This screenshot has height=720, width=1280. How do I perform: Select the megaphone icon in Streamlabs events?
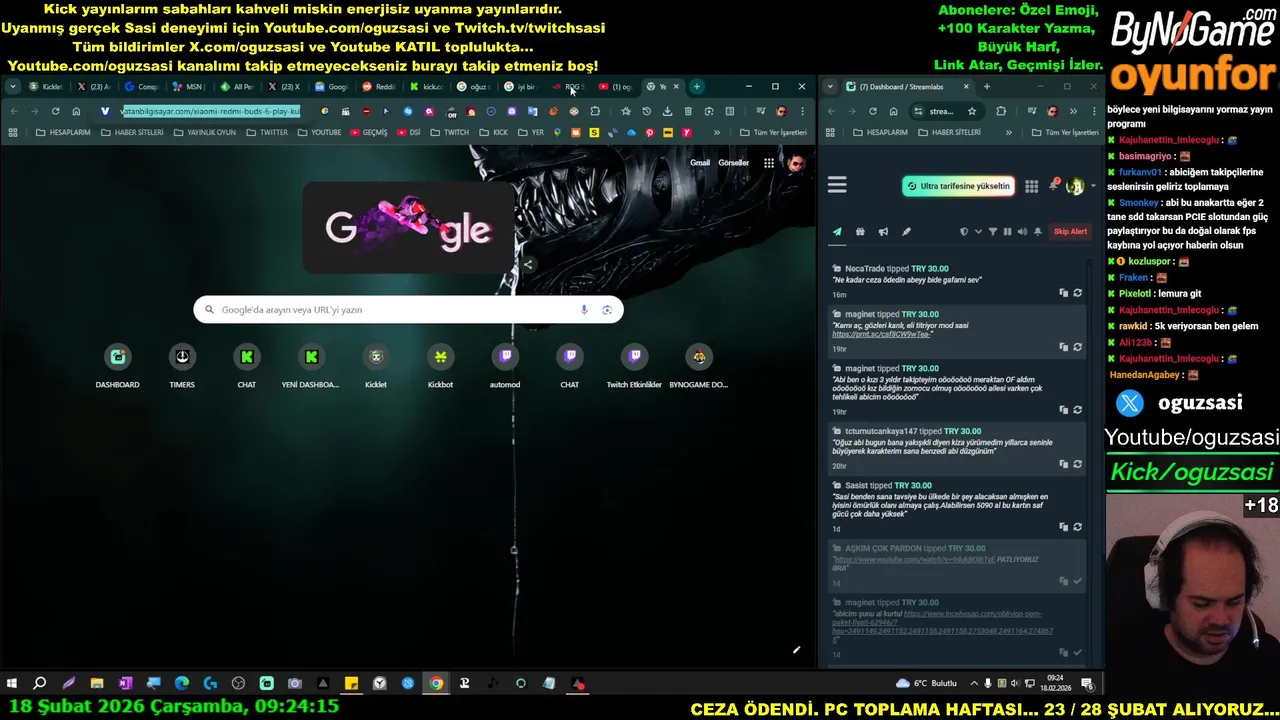pos(883,232)
